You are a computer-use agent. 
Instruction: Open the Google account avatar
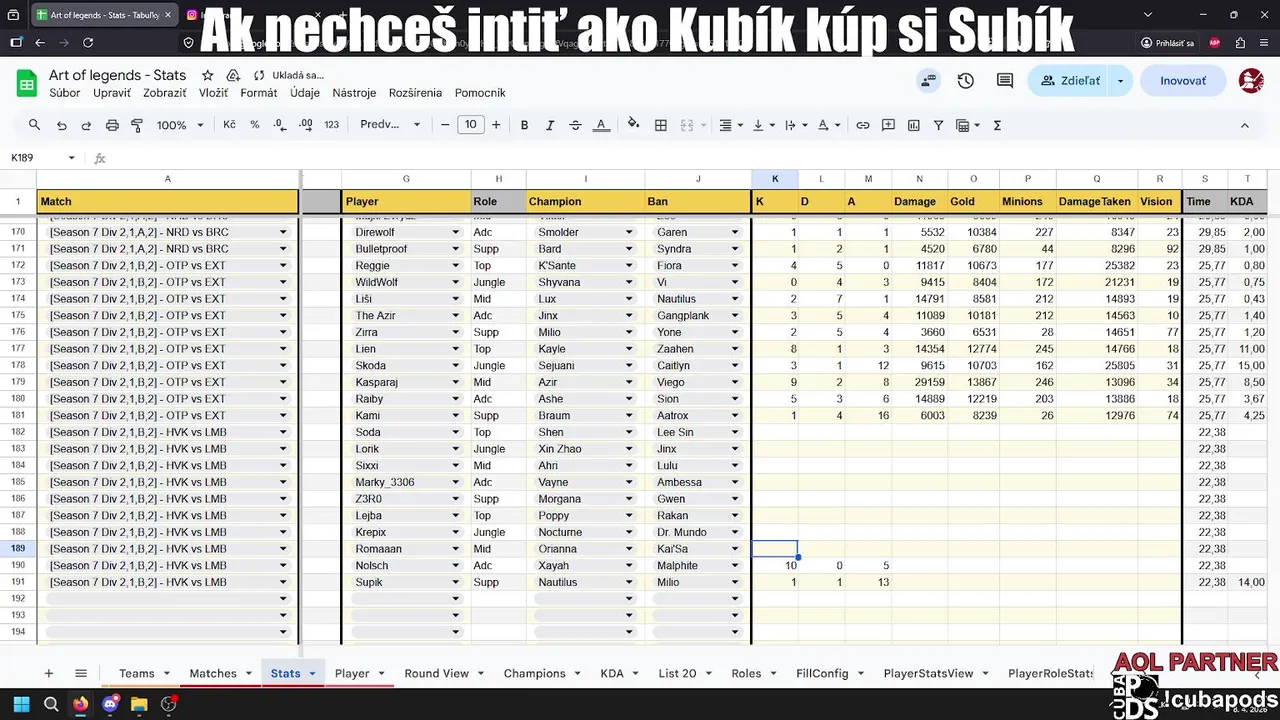[1251, 81]
